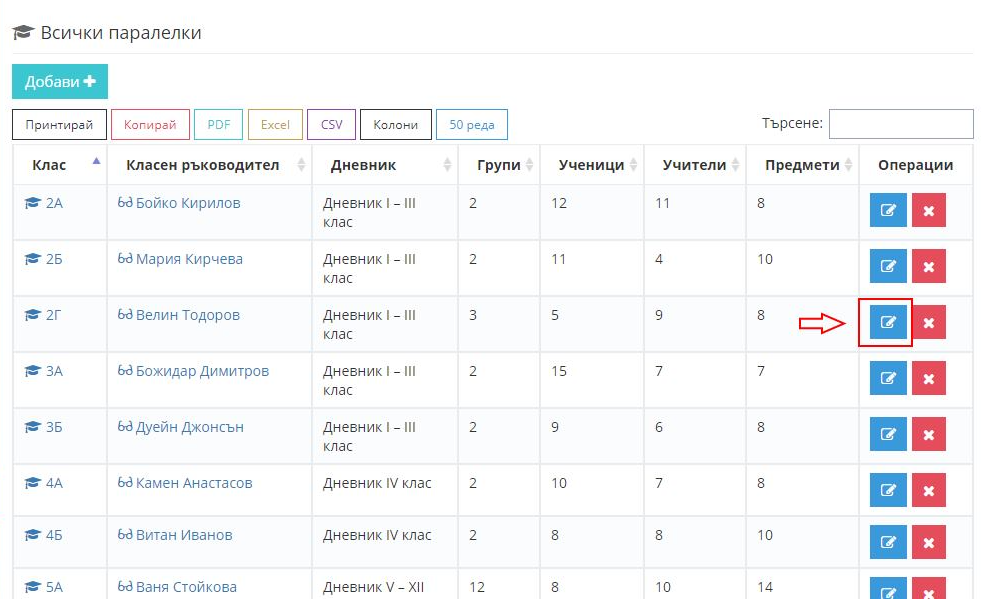985x599 pixels.
Task: Edit class 2Б using pencil icon
Action: tap(887, 267)
